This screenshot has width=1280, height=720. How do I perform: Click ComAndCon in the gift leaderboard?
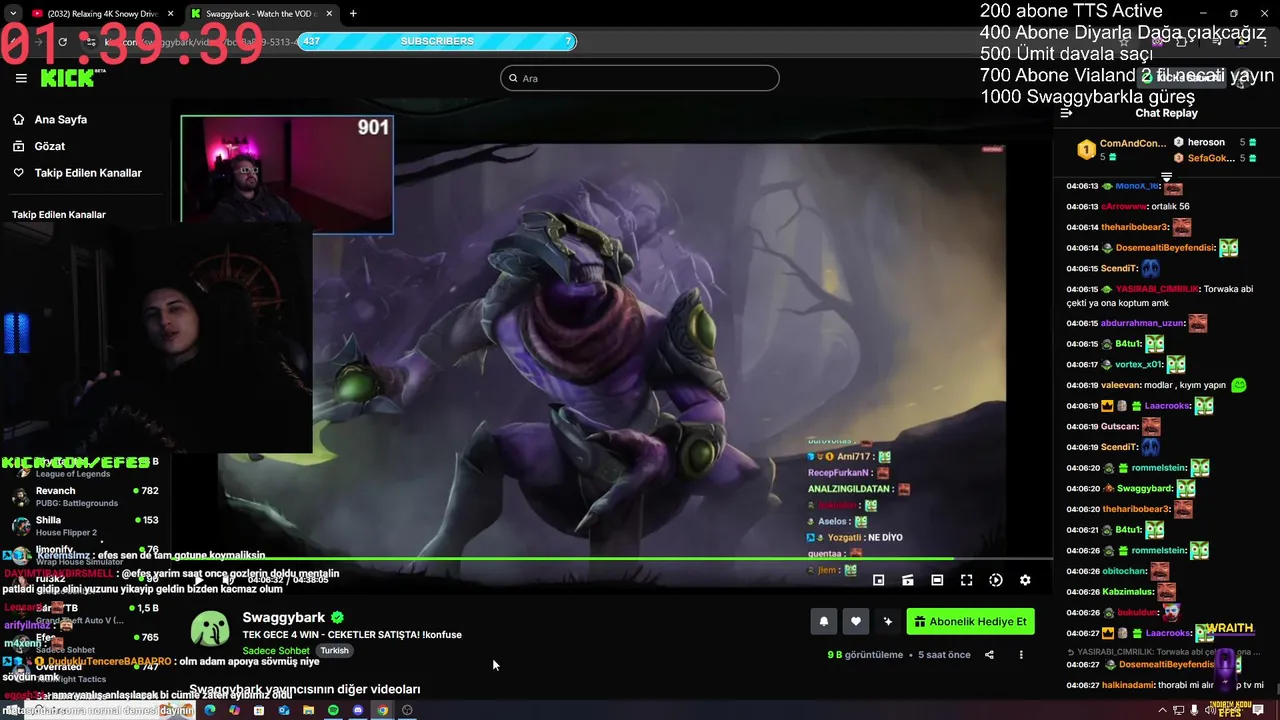(1132, 143)
